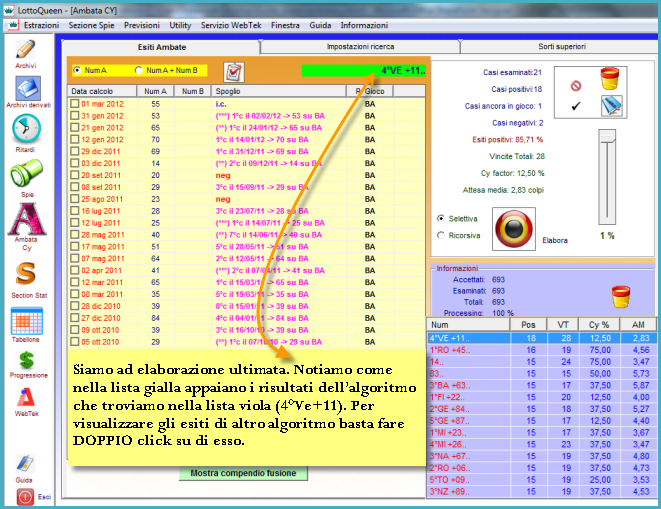Sort results by Pos column
The width and height of the screenshot is (661, 509).
click(x=528, y=325)
